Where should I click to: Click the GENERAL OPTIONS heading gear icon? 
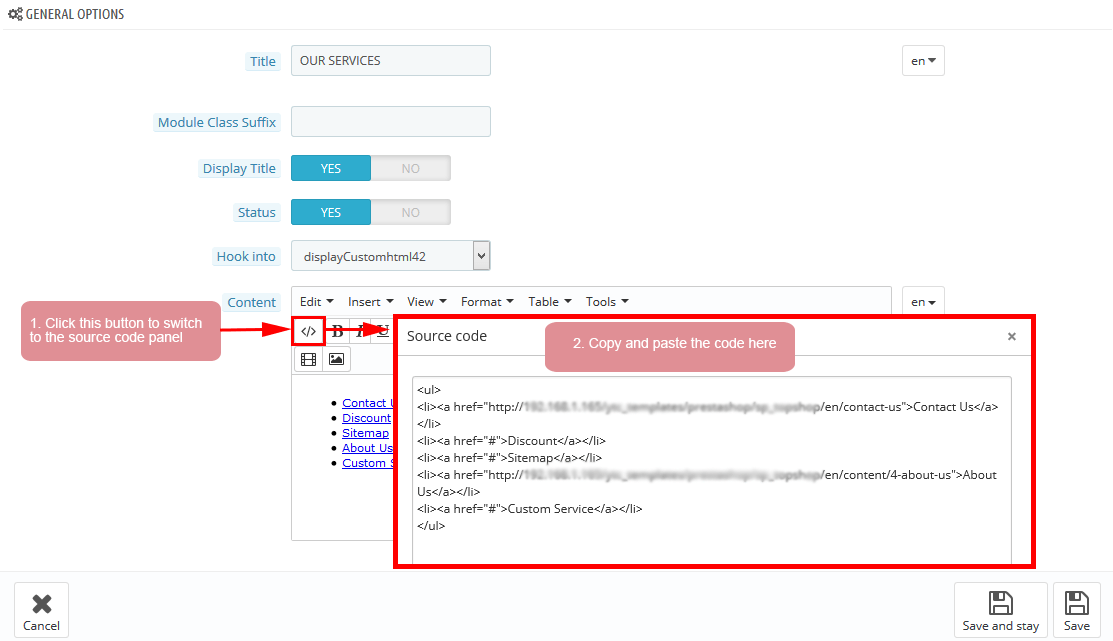(15, 13)
